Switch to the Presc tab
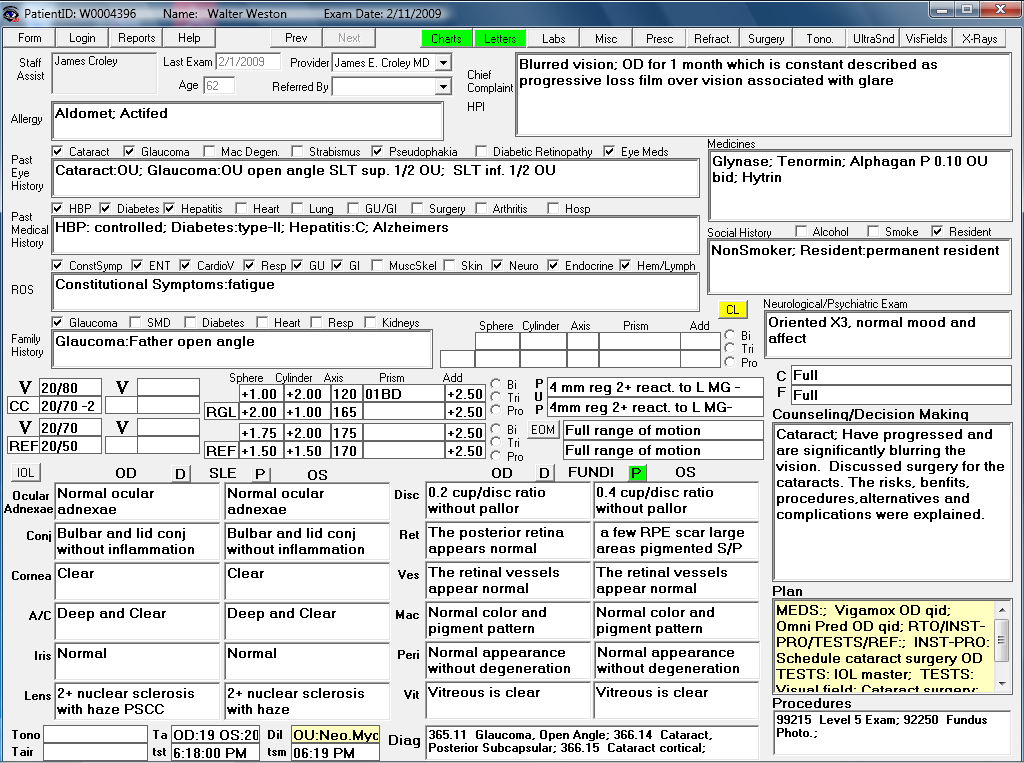The image size is (1024, 763). pyautogui.click(x=660, y=39)
